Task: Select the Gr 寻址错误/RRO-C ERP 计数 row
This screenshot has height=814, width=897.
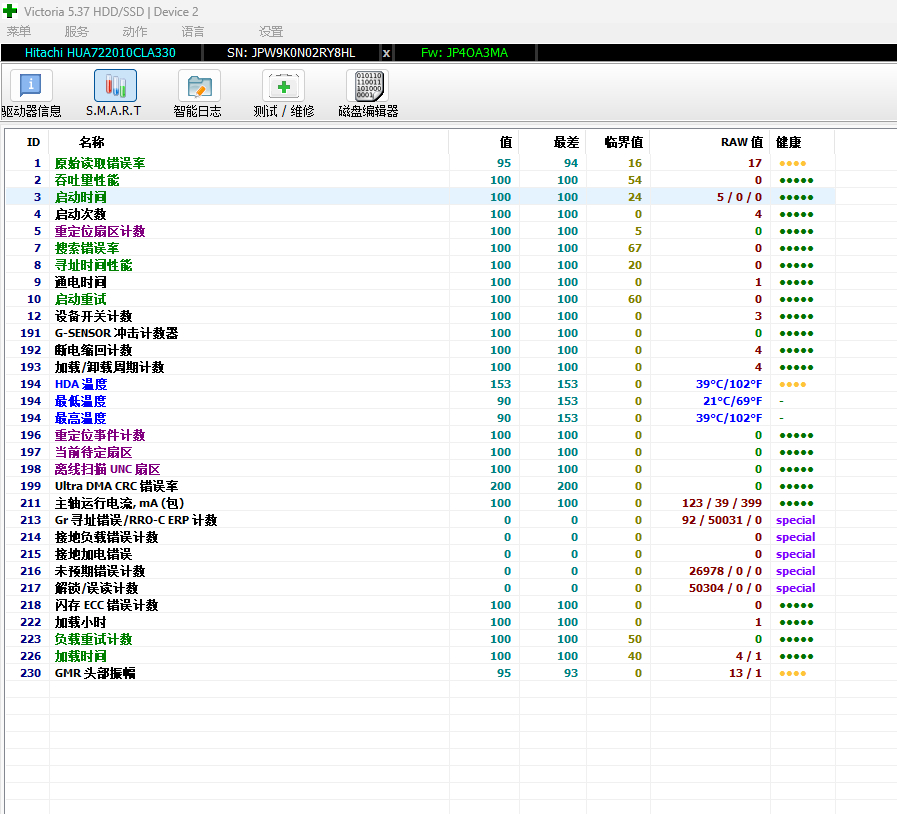Action: tap(420, 520)
